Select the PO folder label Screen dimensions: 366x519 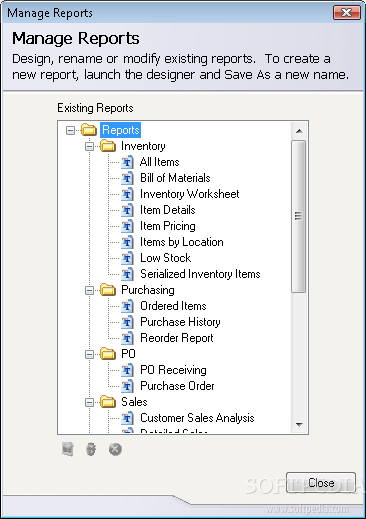[128, 354]
